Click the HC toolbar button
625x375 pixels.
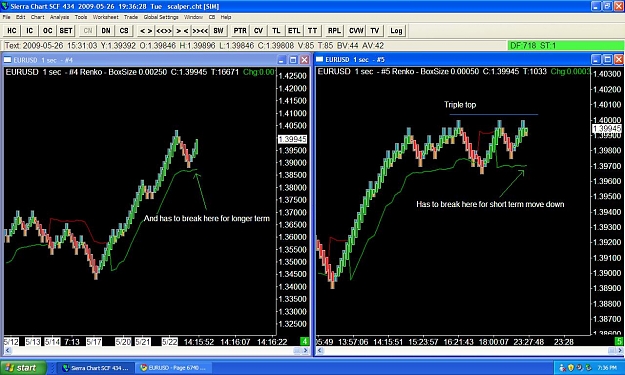point(12,31)
